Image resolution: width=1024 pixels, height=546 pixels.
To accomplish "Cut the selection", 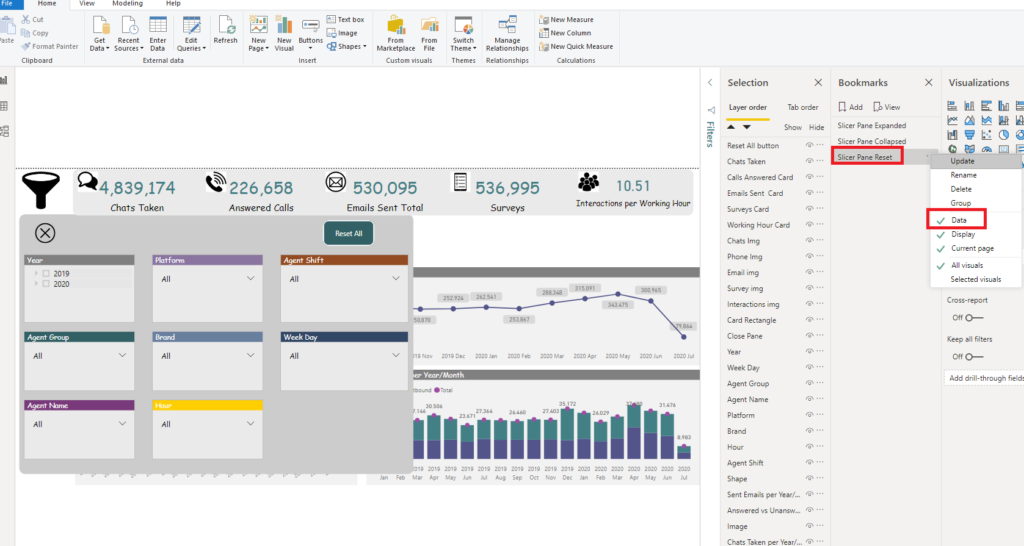I will (x=32, y=20).
